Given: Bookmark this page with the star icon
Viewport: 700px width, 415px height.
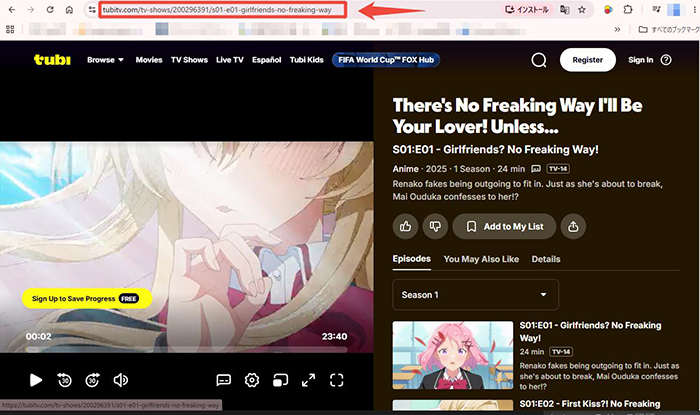Looking at the screenshot, I should (x=582, y=9).
